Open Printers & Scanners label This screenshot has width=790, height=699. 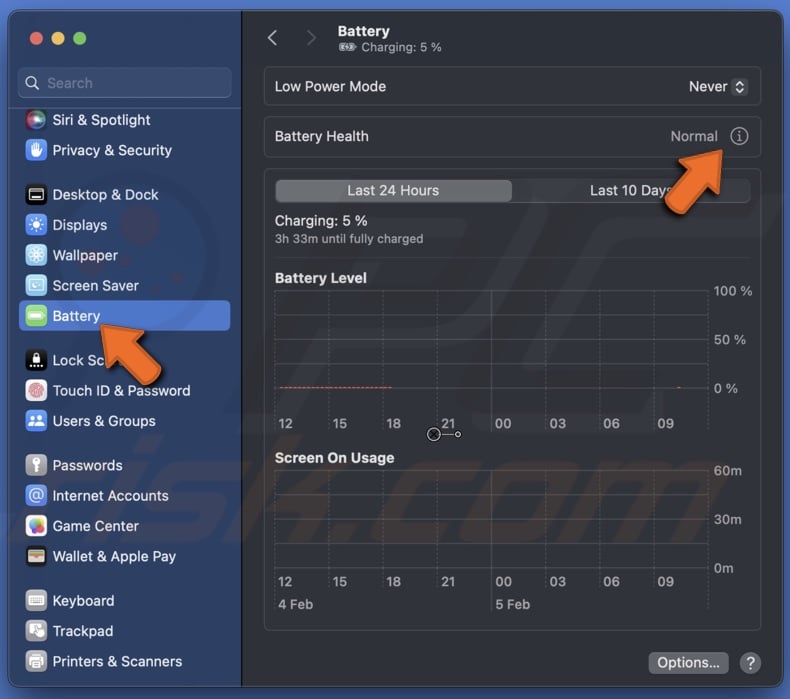[117, 661]
